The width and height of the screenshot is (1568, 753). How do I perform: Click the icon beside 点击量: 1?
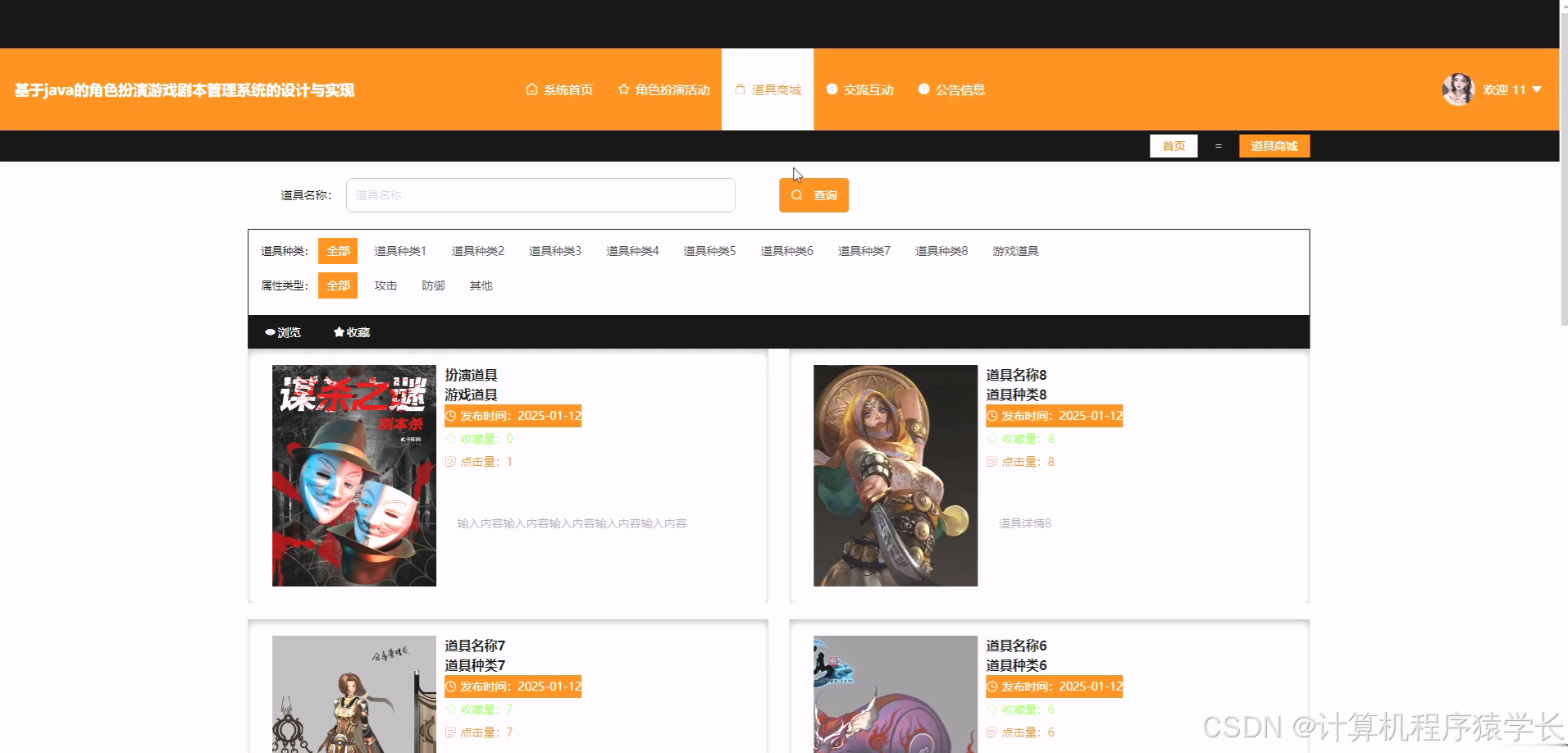pyautogui.click(x=450, y=462)
